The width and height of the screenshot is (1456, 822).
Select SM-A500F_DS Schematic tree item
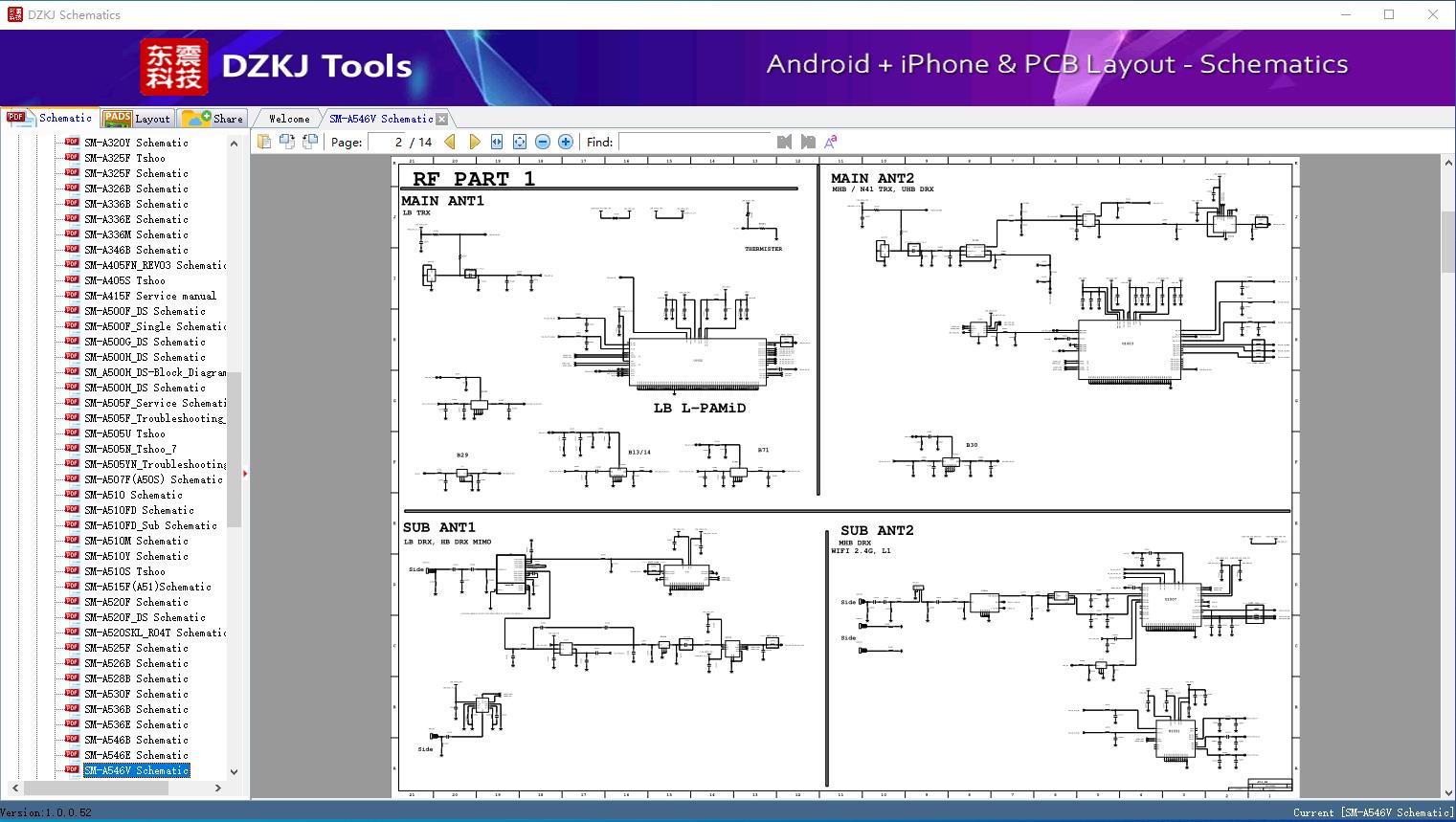(x=145, y=311)
